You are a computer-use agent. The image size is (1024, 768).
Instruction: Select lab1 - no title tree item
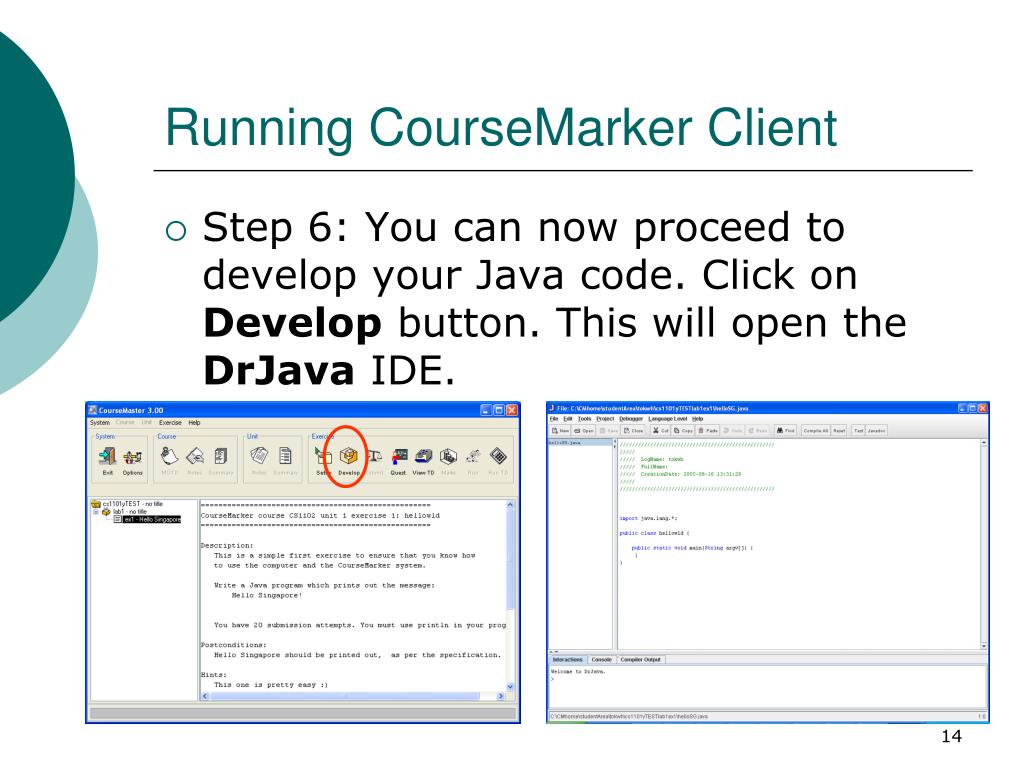[124, 511]
